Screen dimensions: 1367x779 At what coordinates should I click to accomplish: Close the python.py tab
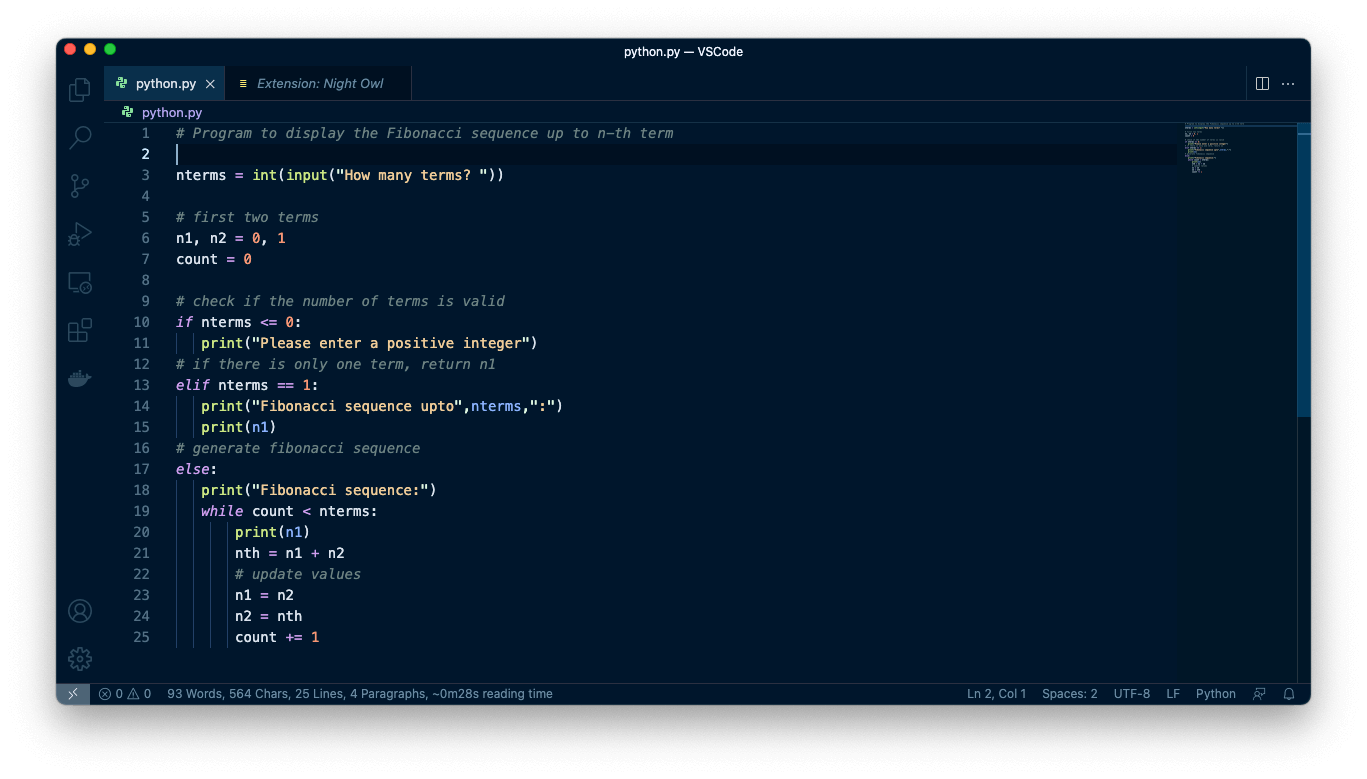[x=210, y=84]
